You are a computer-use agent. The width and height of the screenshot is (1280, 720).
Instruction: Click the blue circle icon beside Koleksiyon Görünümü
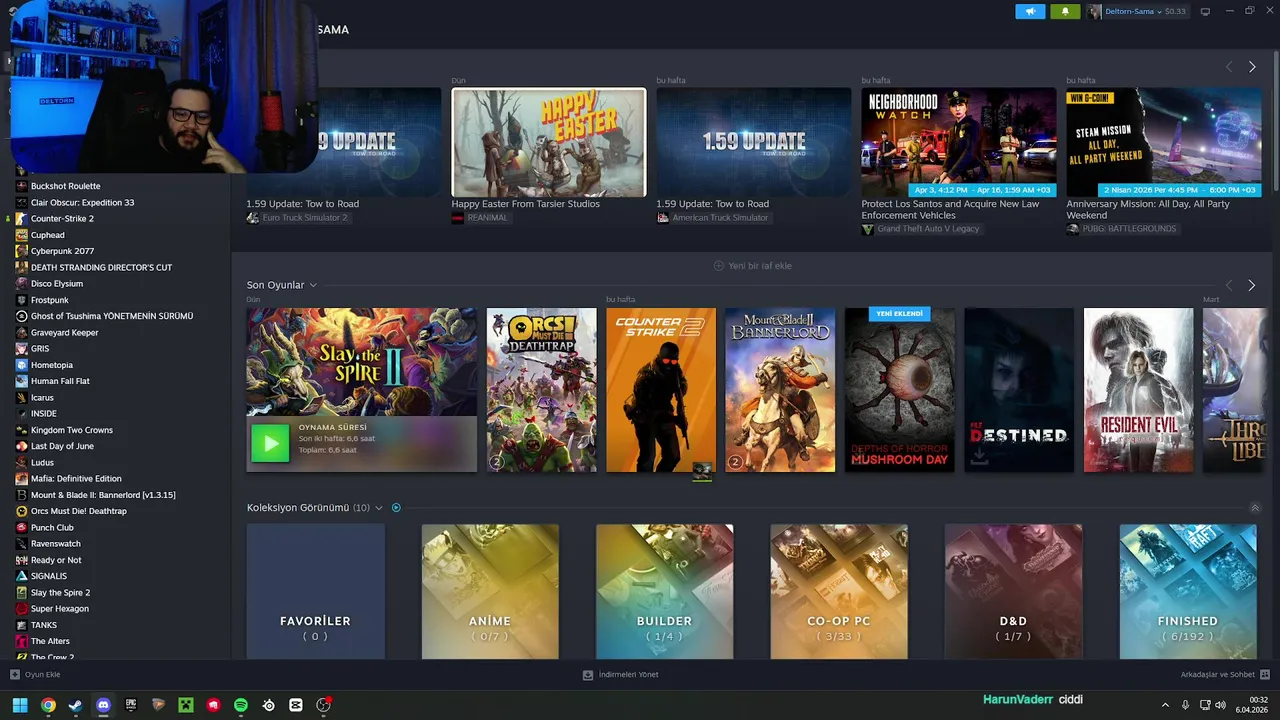pos(396,508)
